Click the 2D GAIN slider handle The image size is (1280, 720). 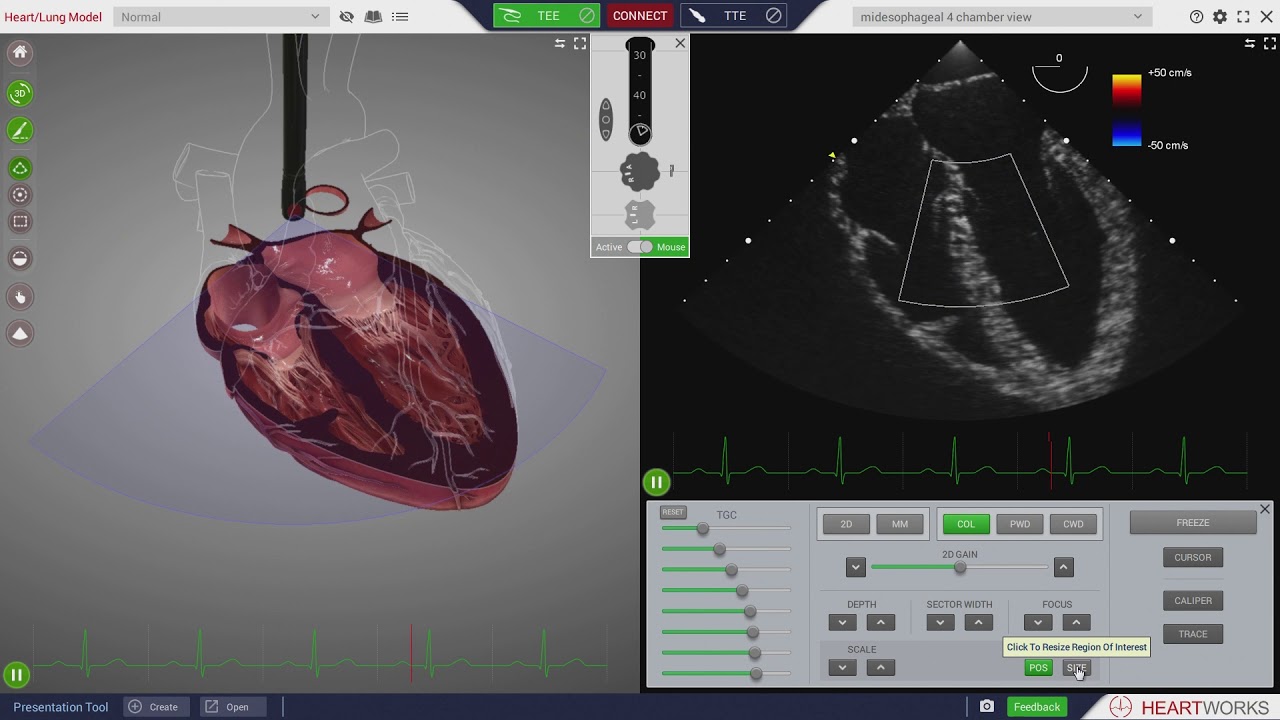[960, 567]
